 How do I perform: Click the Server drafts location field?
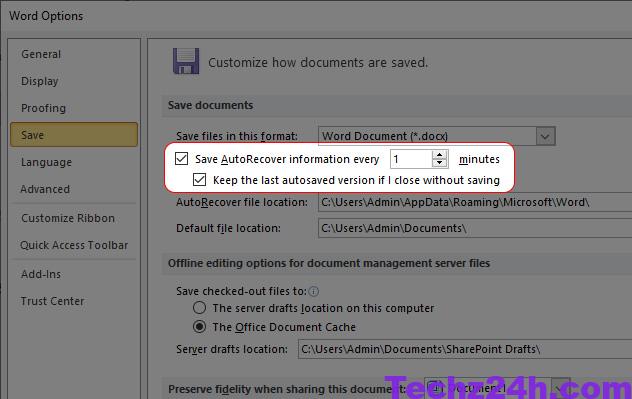(465, 349)
